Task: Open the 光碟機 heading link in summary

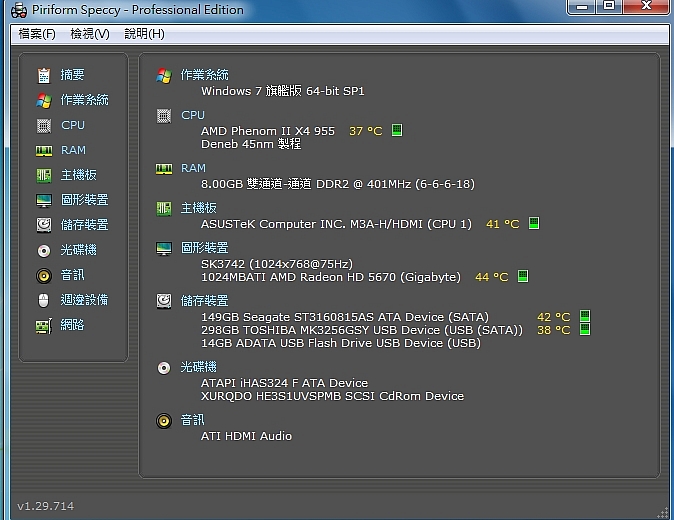Action: tap(199, 367)
